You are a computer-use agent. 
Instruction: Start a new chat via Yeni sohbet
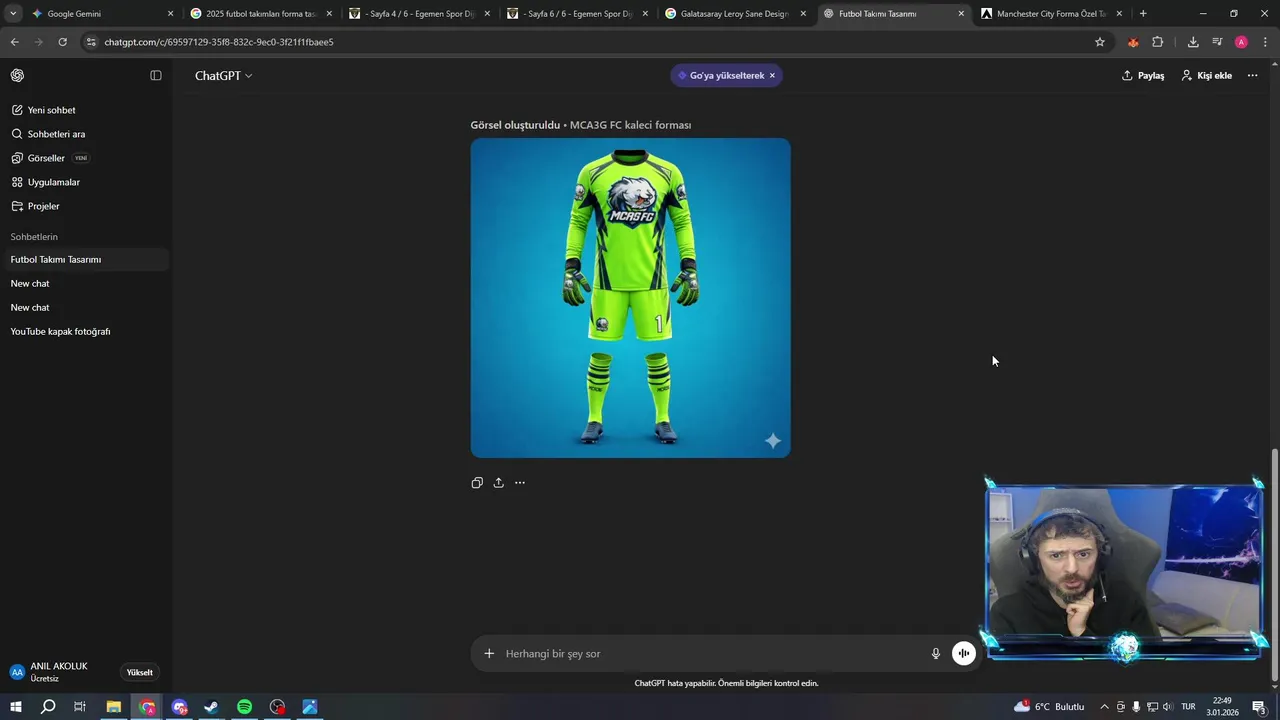85,110
